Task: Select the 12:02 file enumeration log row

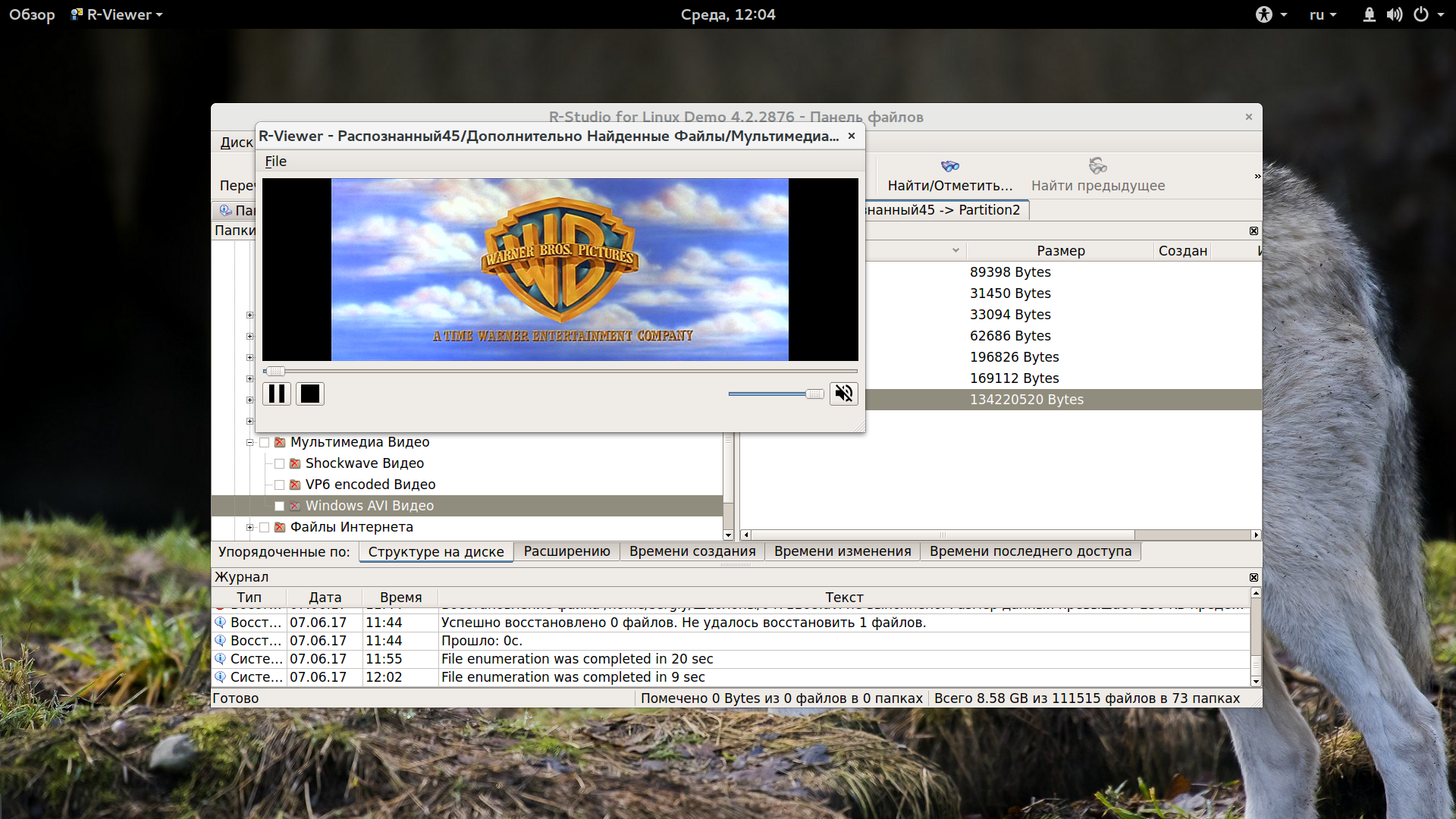Action: pyautogui.click(x=731, y=677)
